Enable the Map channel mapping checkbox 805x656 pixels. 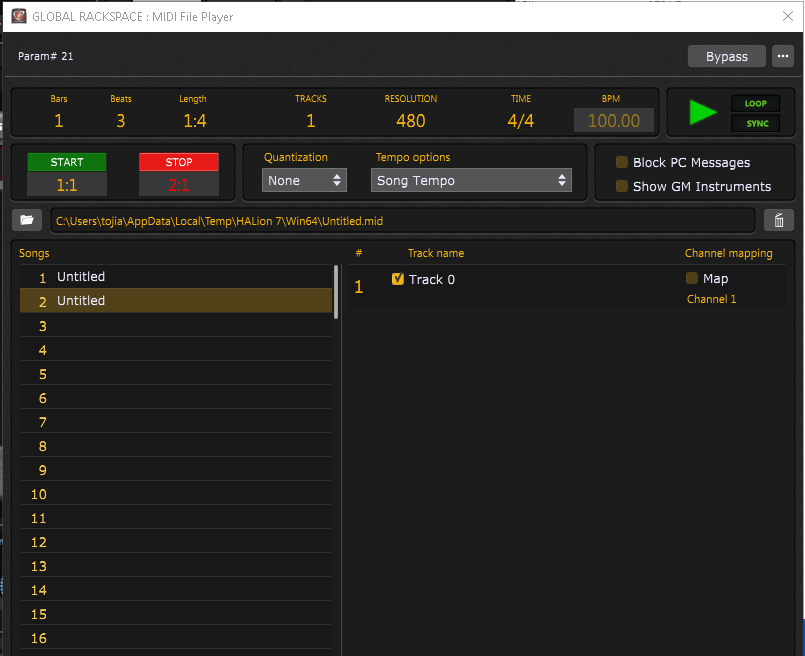click(x=692, y=278)
